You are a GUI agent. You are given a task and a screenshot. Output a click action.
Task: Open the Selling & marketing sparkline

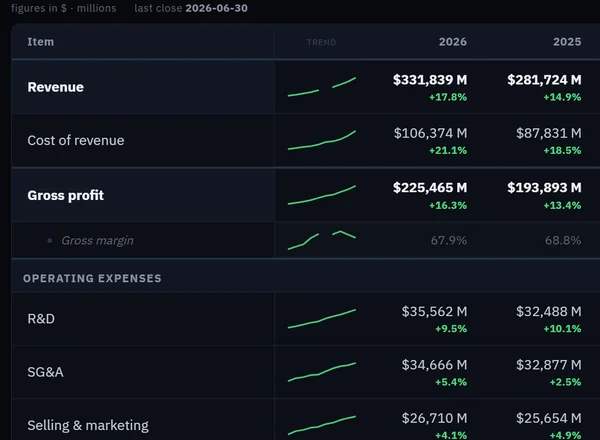[322, 425]
